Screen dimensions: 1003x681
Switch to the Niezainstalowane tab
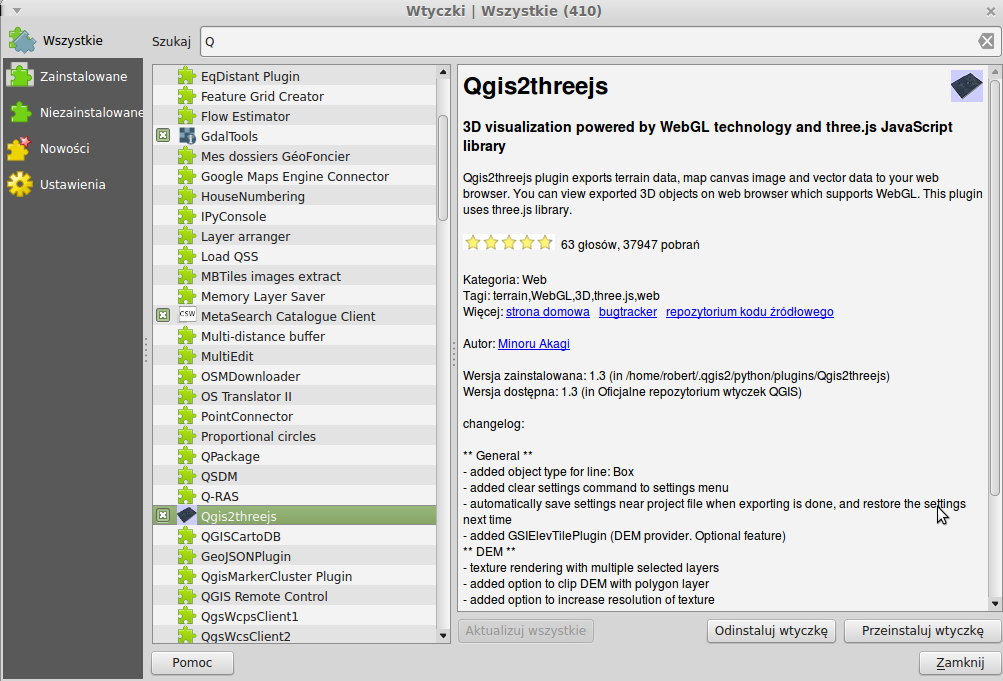72,113
